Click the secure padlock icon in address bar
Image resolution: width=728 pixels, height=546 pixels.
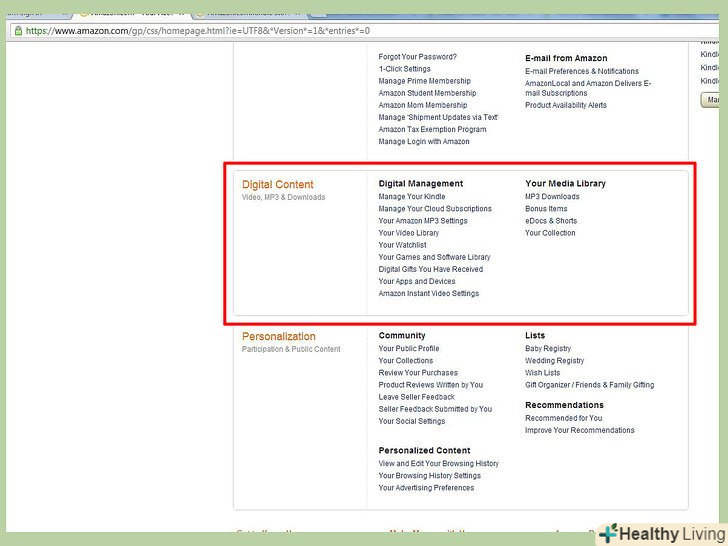18,31
